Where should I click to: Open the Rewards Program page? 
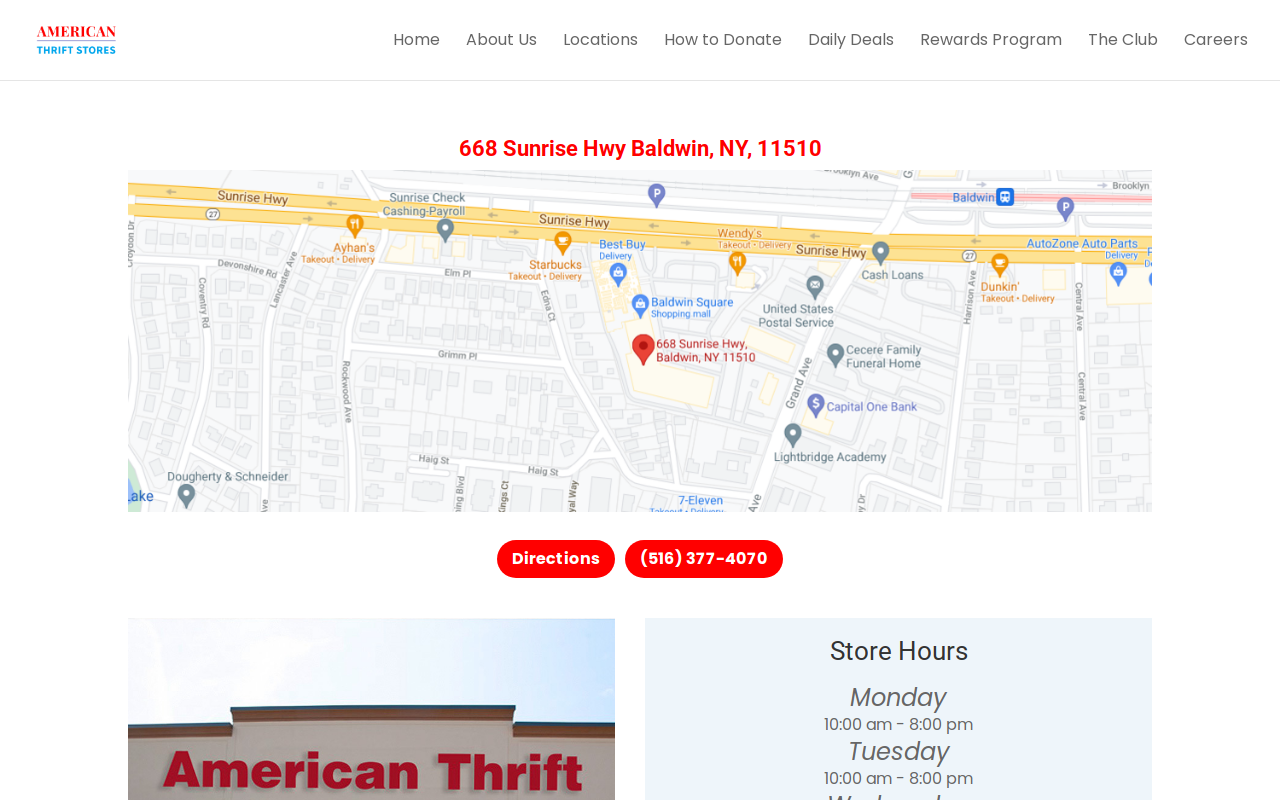(x=991, y=40)
